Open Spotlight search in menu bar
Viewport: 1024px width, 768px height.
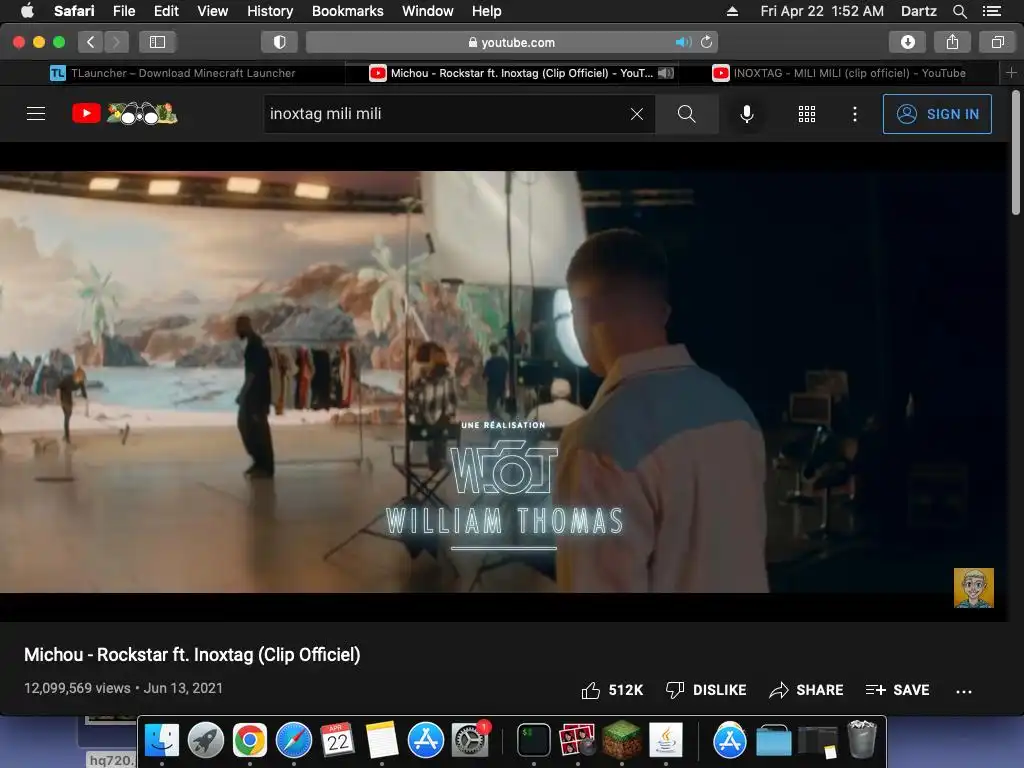959,11
